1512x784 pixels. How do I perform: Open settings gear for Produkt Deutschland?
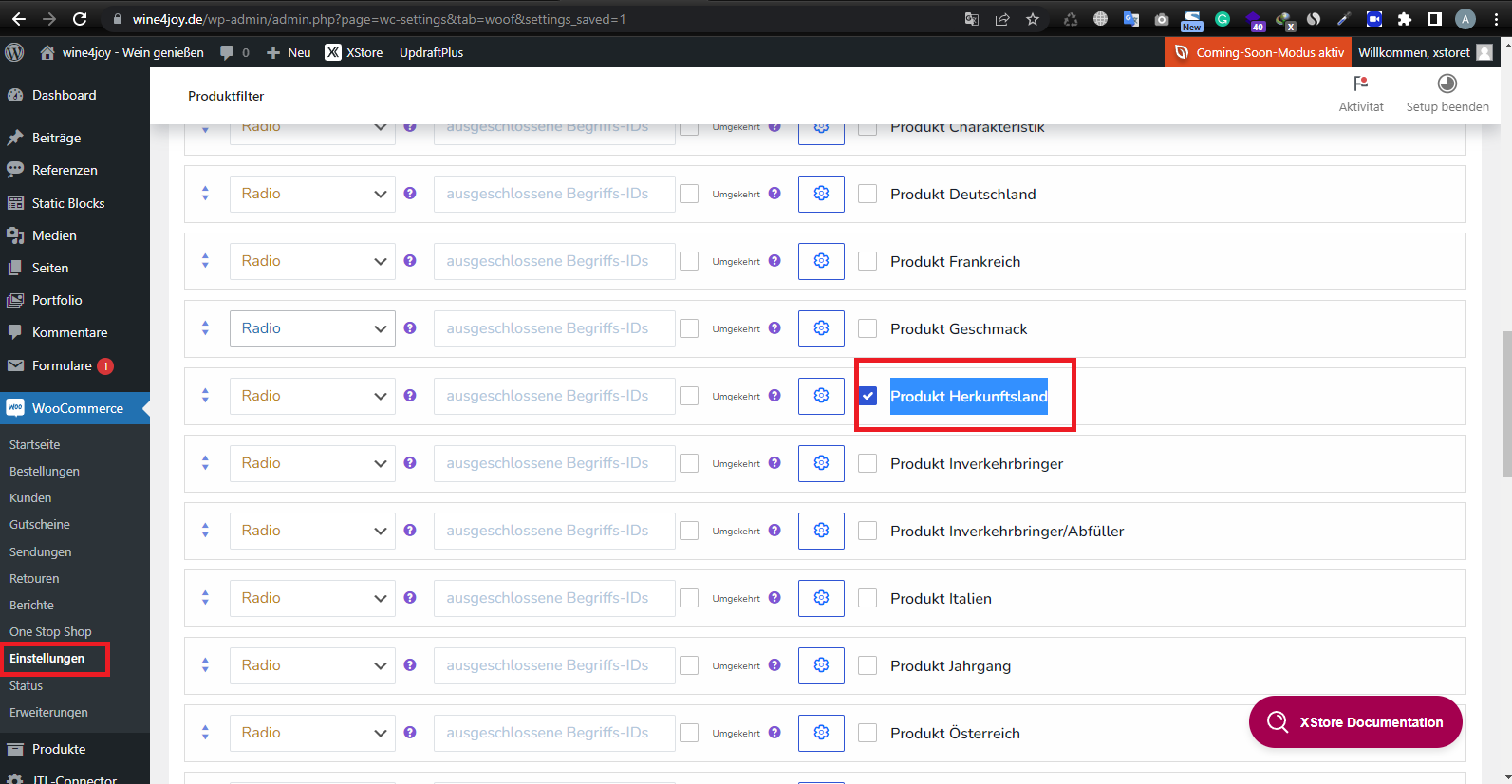821,194
